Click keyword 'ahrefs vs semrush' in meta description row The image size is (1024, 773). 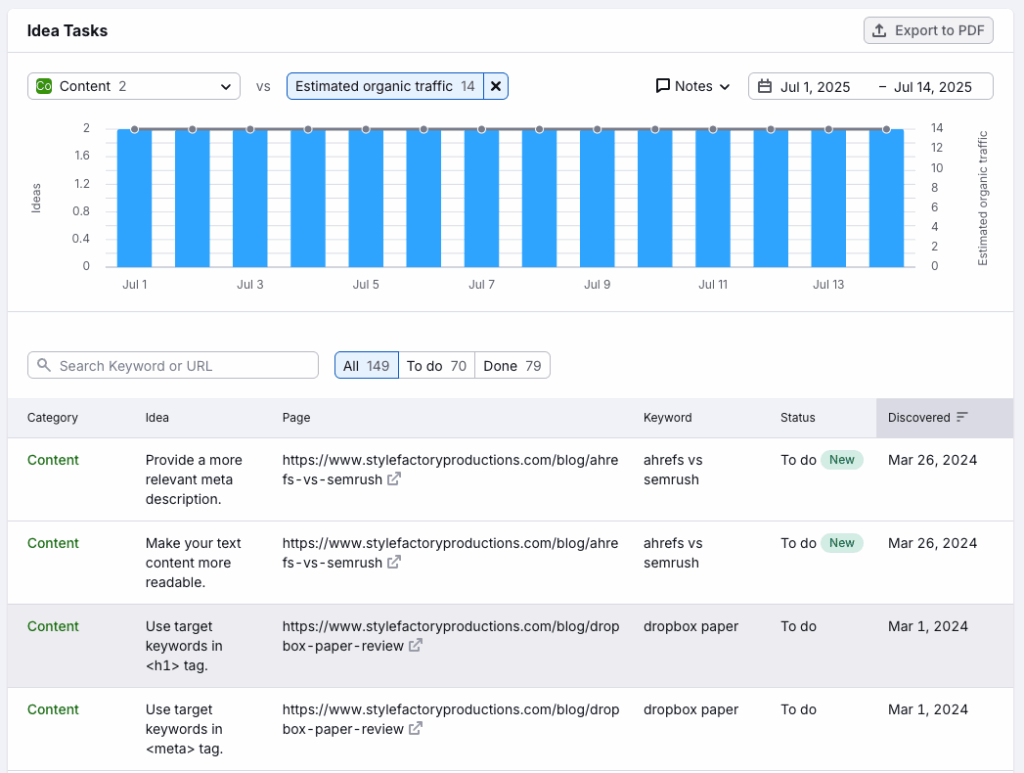tap(673, 469)
